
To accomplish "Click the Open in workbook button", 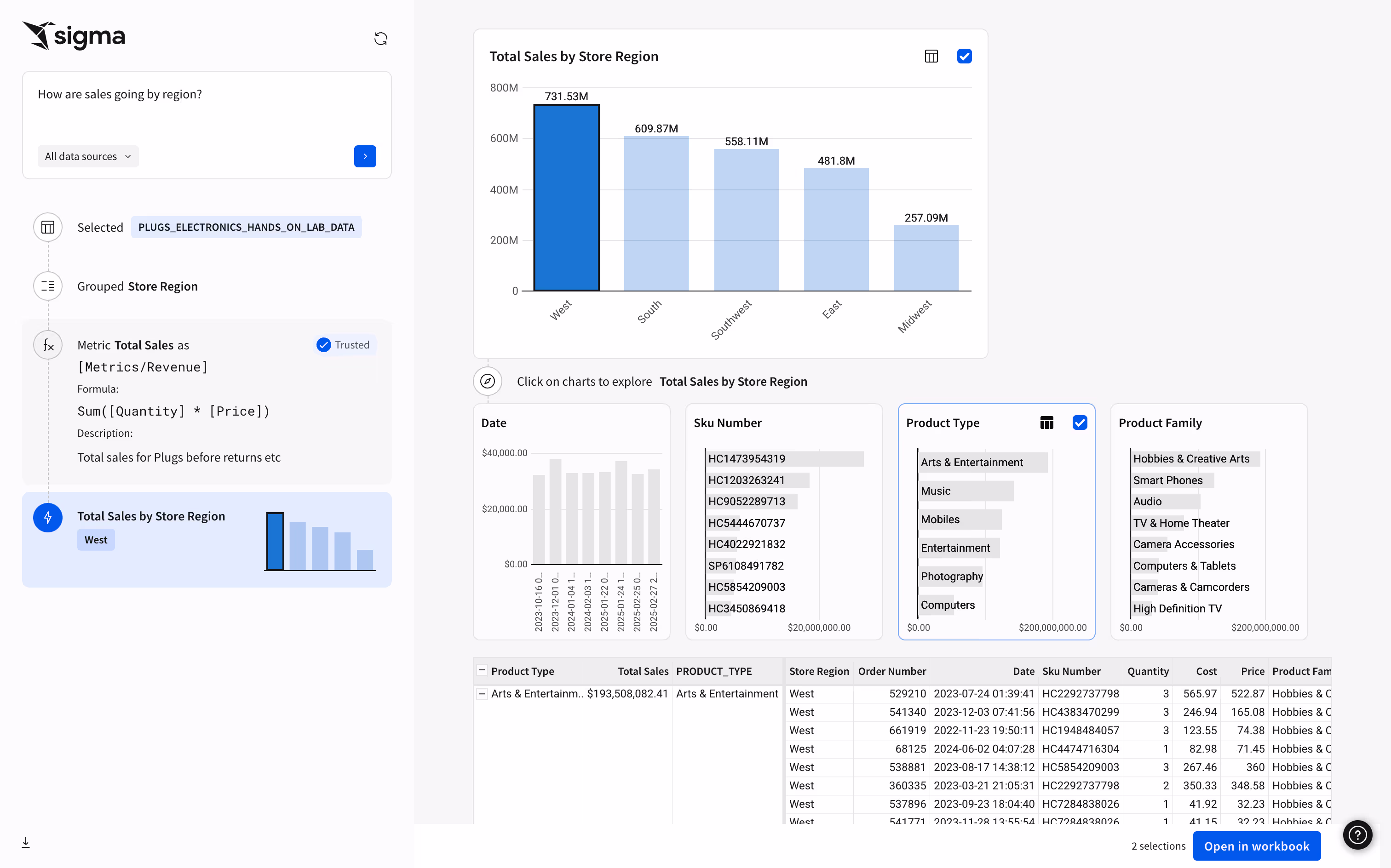I will pyautogui.click(x=1256, y=846).
